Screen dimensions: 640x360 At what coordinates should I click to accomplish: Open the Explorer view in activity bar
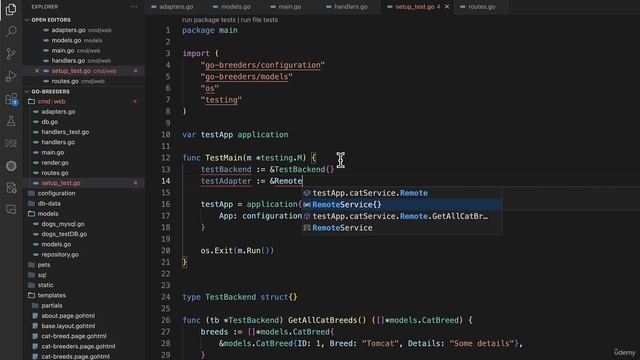[x=11, y=9]
